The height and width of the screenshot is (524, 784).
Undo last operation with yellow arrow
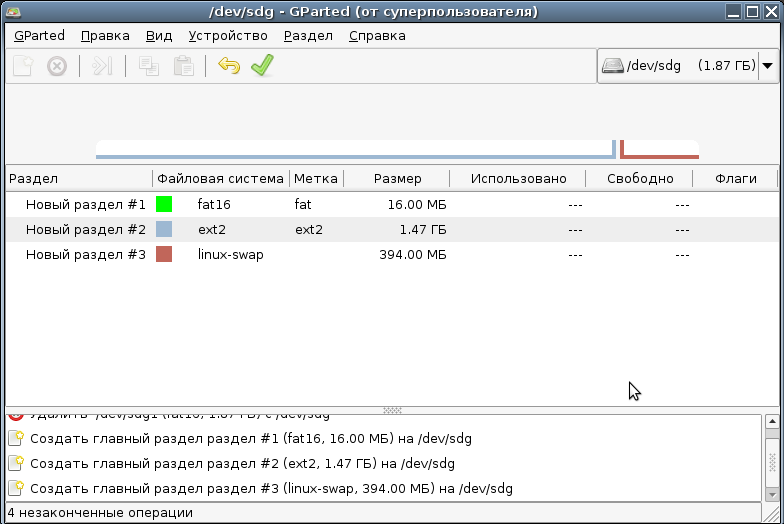coord(229,66)
